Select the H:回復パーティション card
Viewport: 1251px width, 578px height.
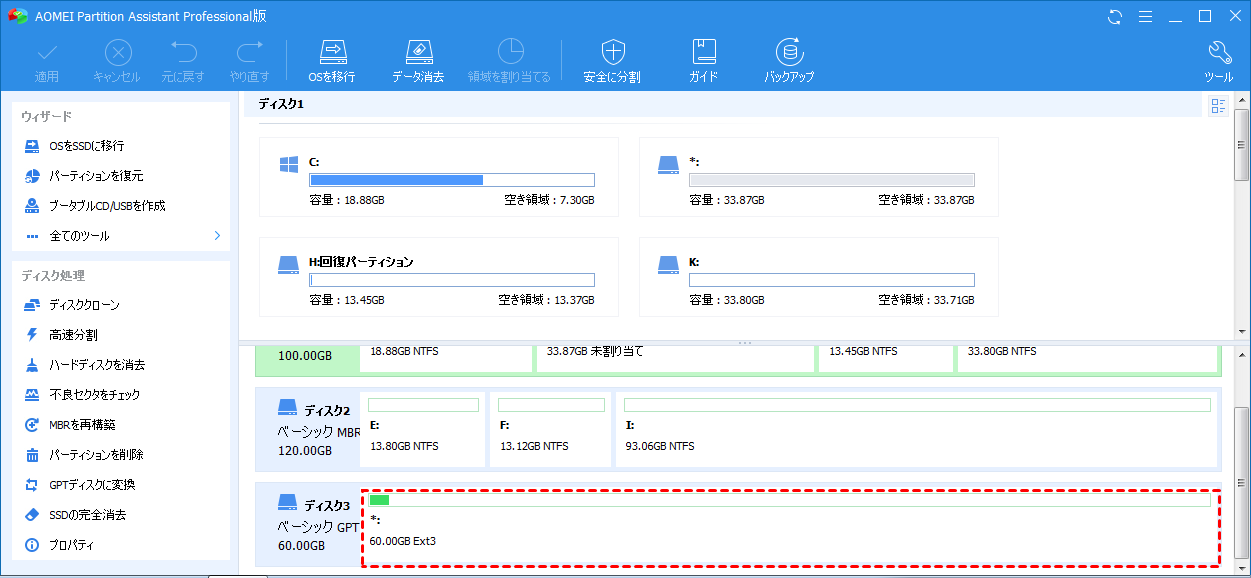(438, 277)
